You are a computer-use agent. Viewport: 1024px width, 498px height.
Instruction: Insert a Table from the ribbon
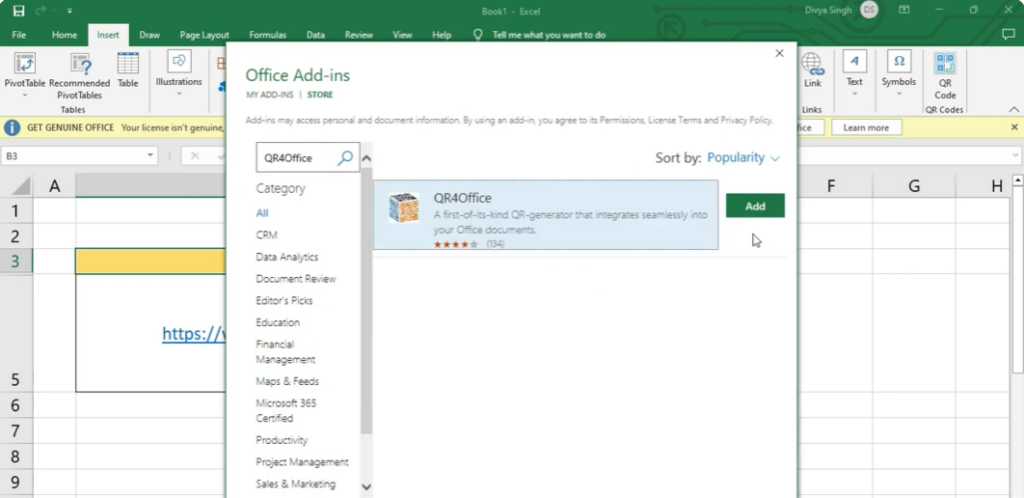point(128,70)
